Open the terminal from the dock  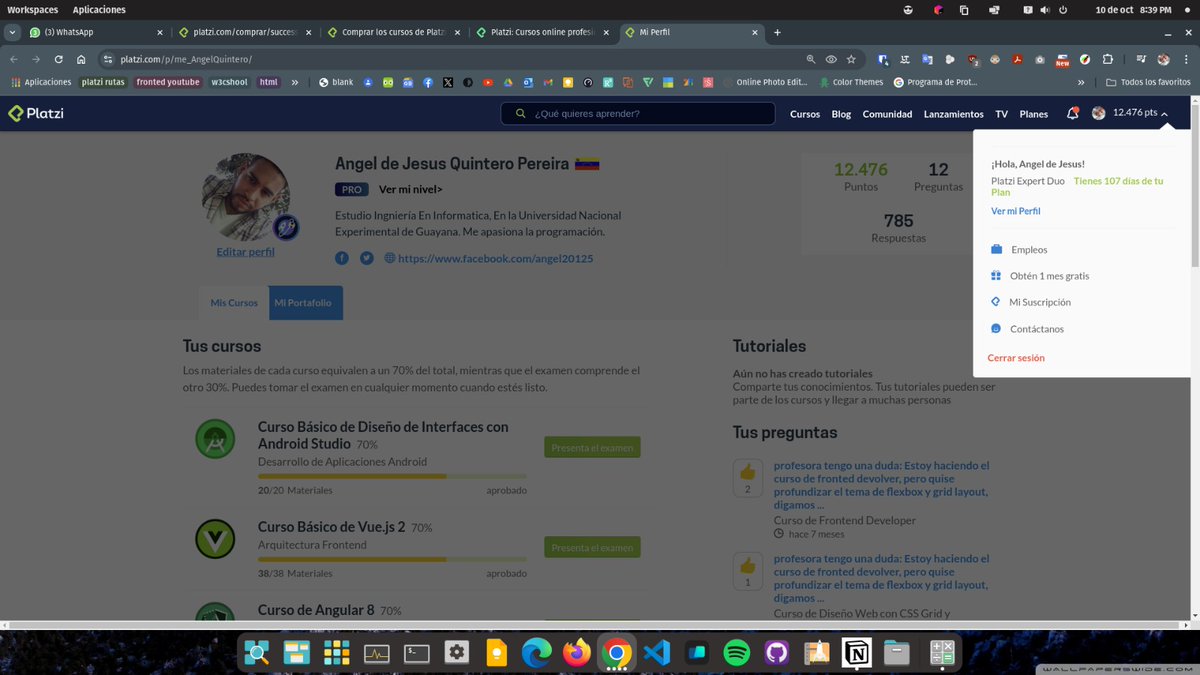(417, 654)
